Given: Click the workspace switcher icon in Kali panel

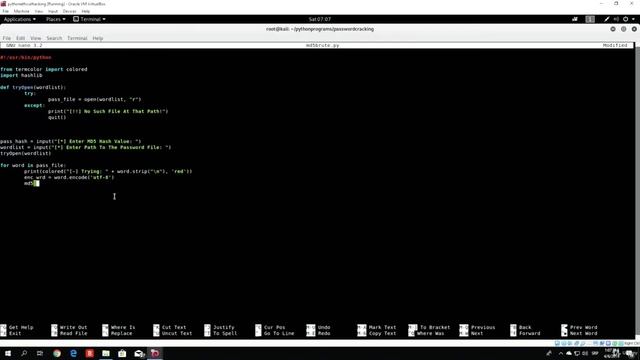Looking at the screenshot, I should [590, 19].
